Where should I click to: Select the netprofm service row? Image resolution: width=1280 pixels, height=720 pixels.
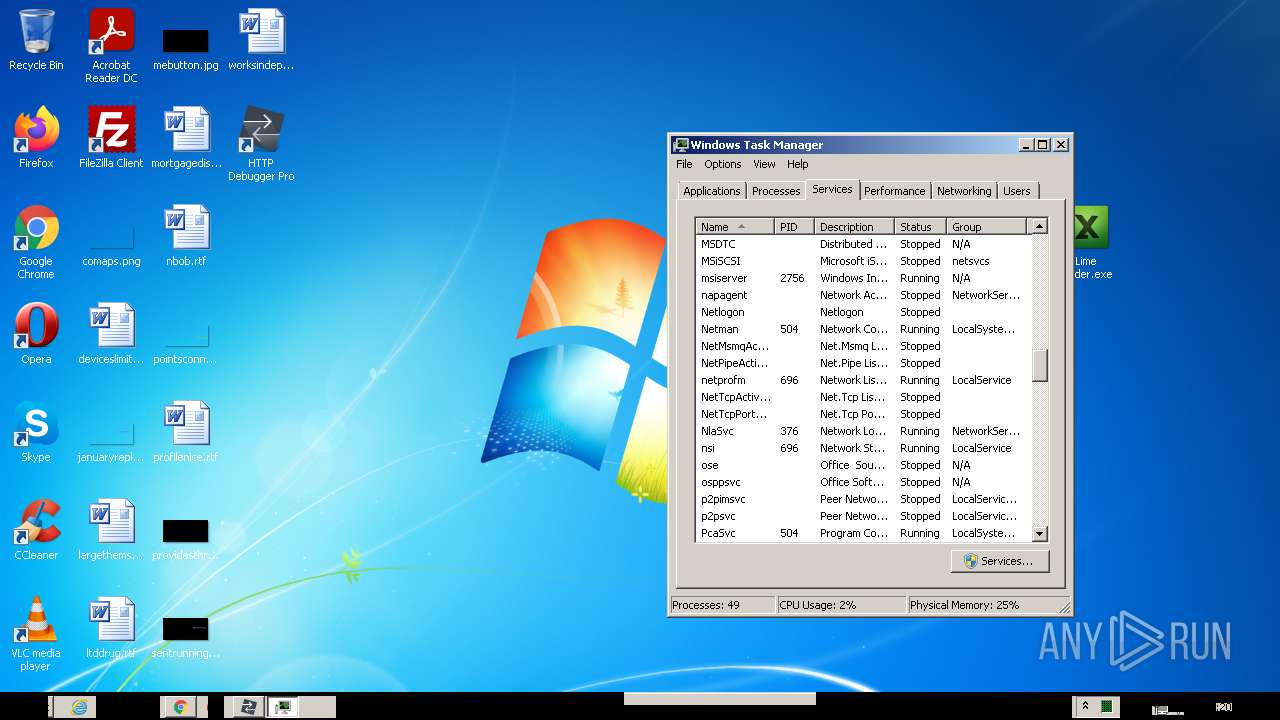[862, 380]
